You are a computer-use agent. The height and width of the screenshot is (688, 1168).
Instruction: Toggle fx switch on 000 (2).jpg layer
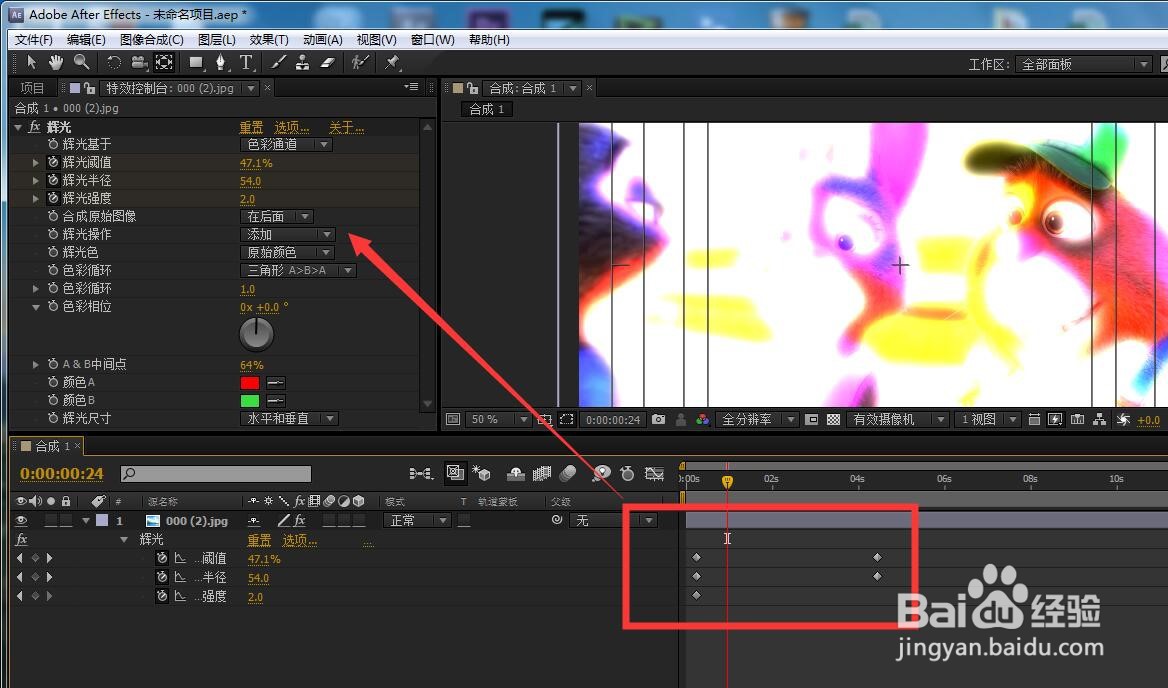click(299, 520)
